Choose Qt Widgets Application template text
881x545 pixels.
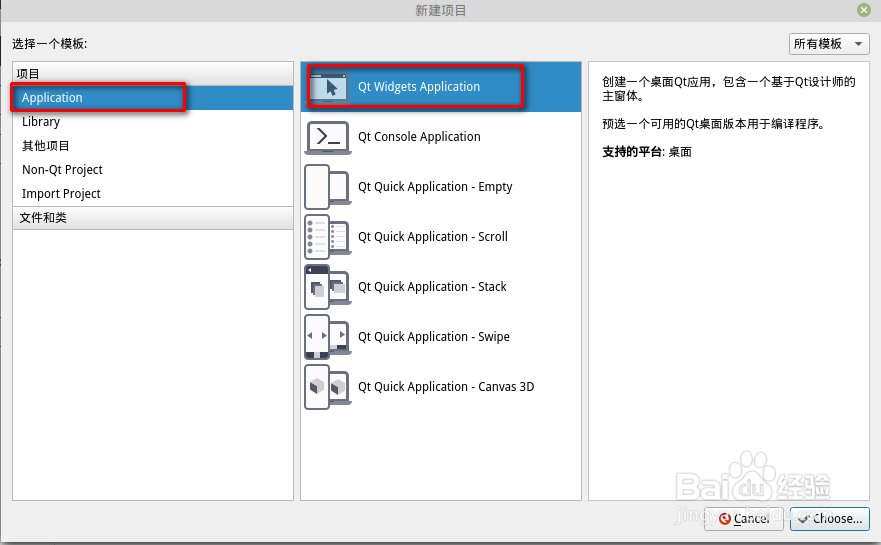click(419, 87)
